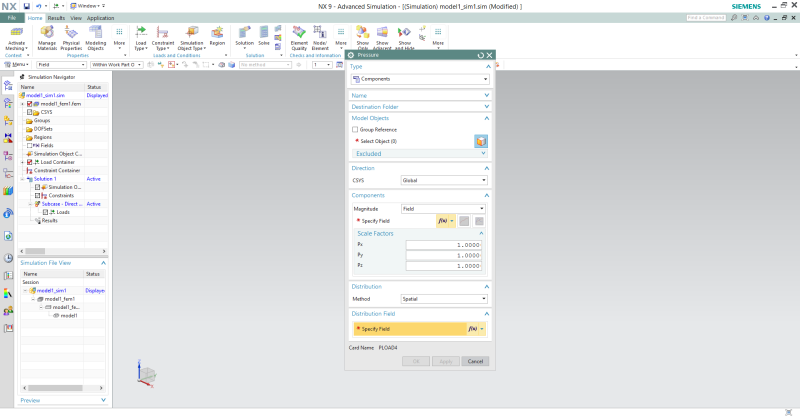Screen dimensions: 800x417
Task: Click the Pz scale factor field
Action: point(443,266)
